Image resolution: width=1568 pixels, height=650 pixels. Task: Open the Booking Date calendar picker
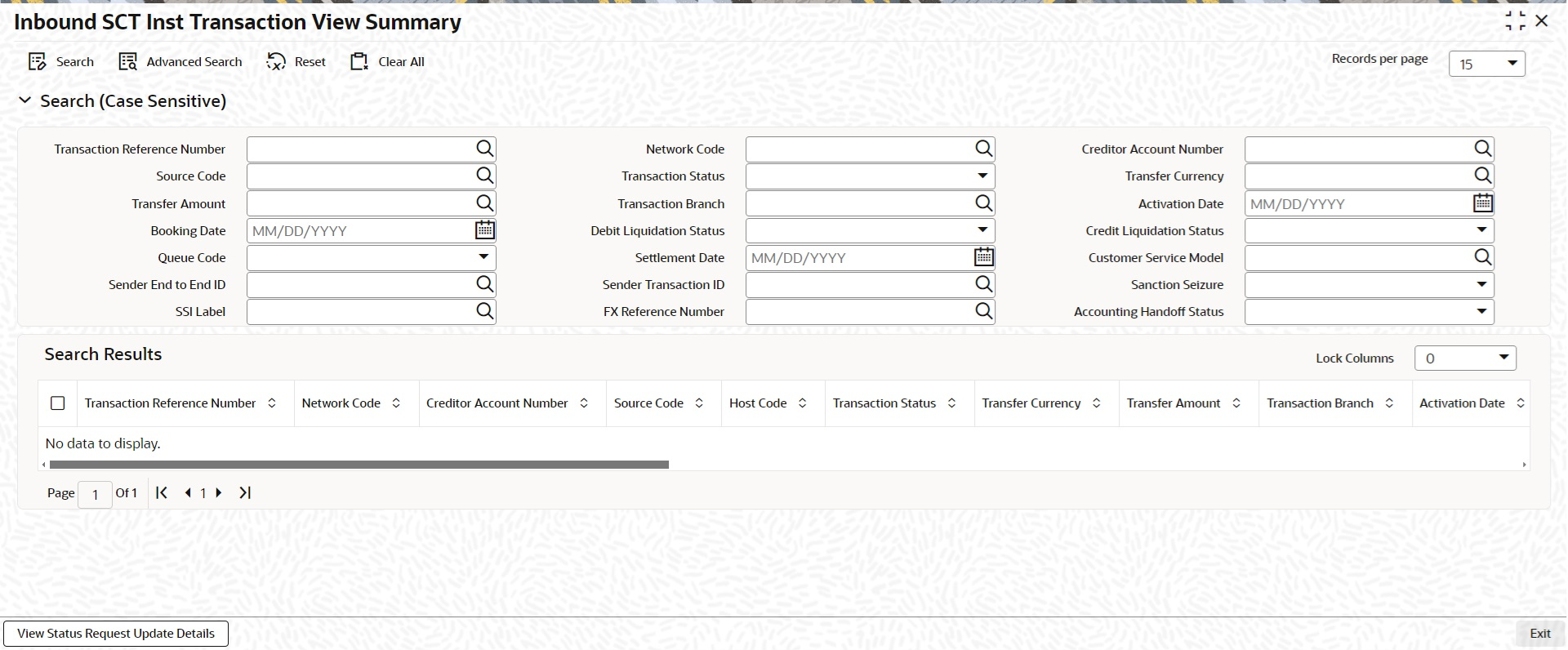tap(485, 230)
